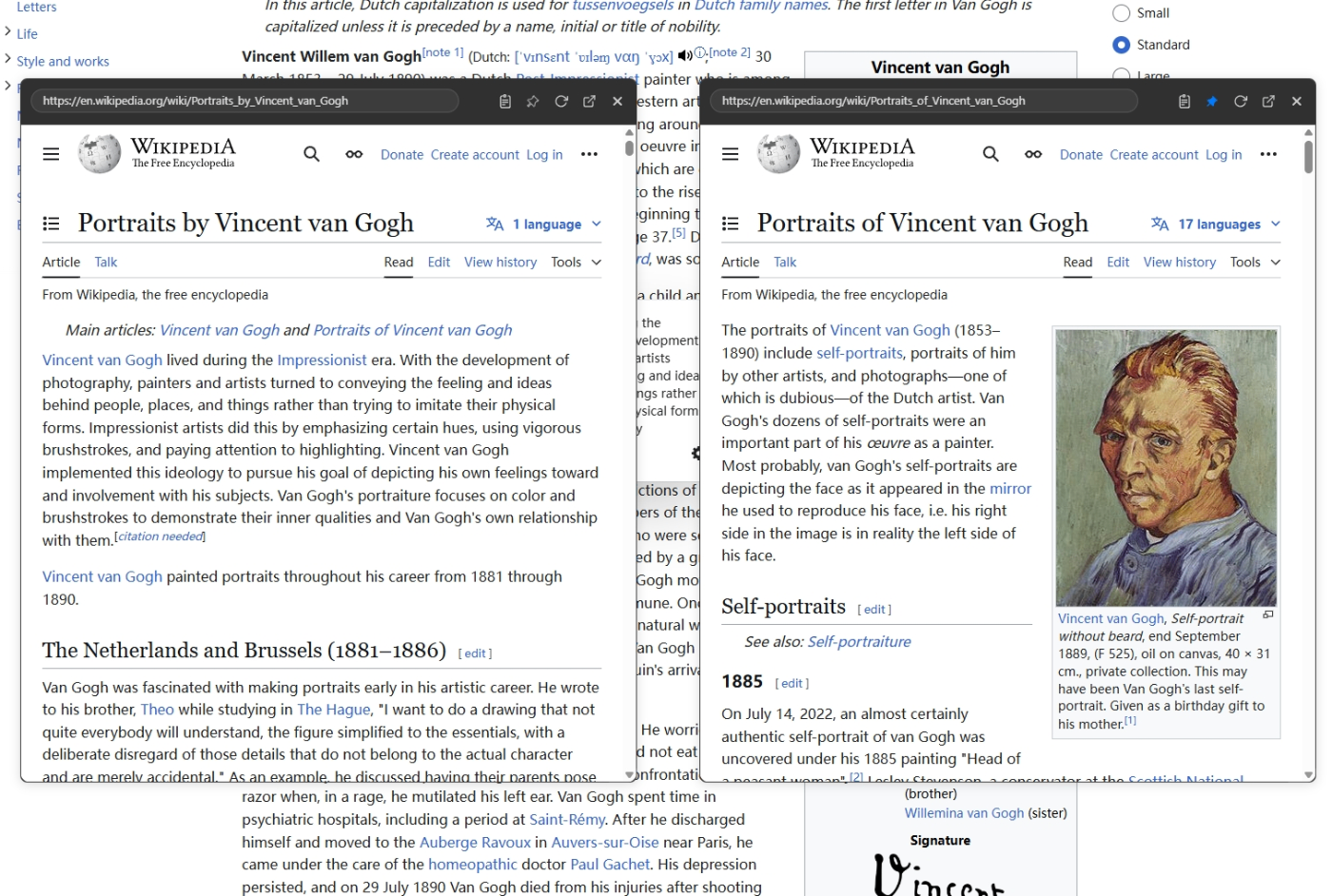Click the citation needed link

(x=160, y=536)
